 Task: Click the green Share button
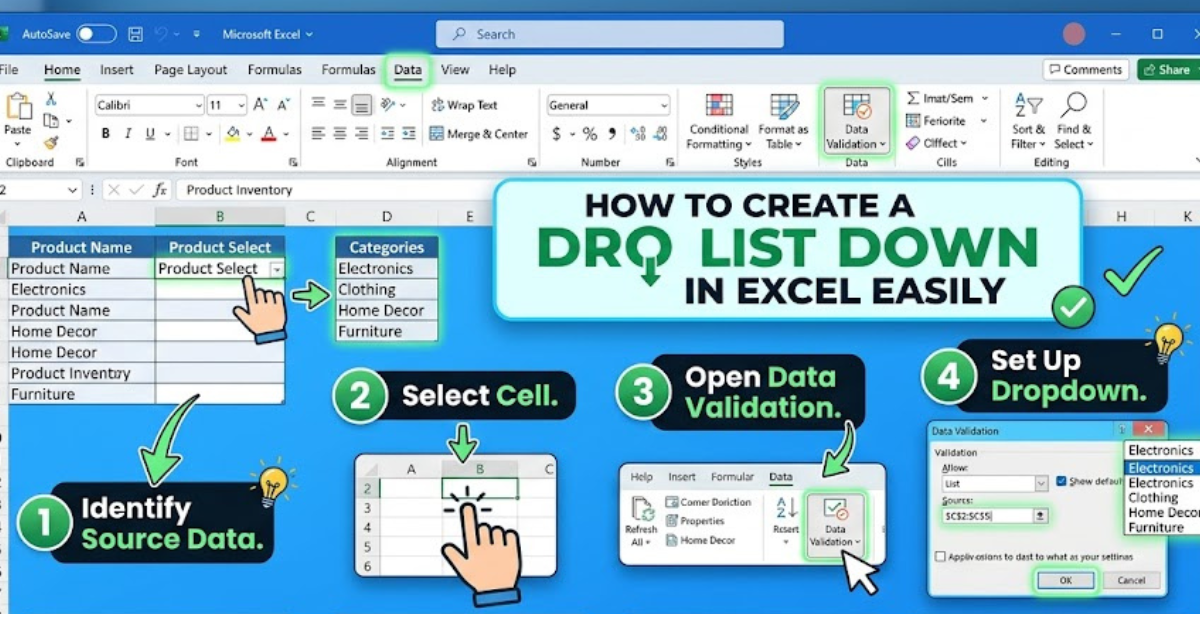(1167, 69)
